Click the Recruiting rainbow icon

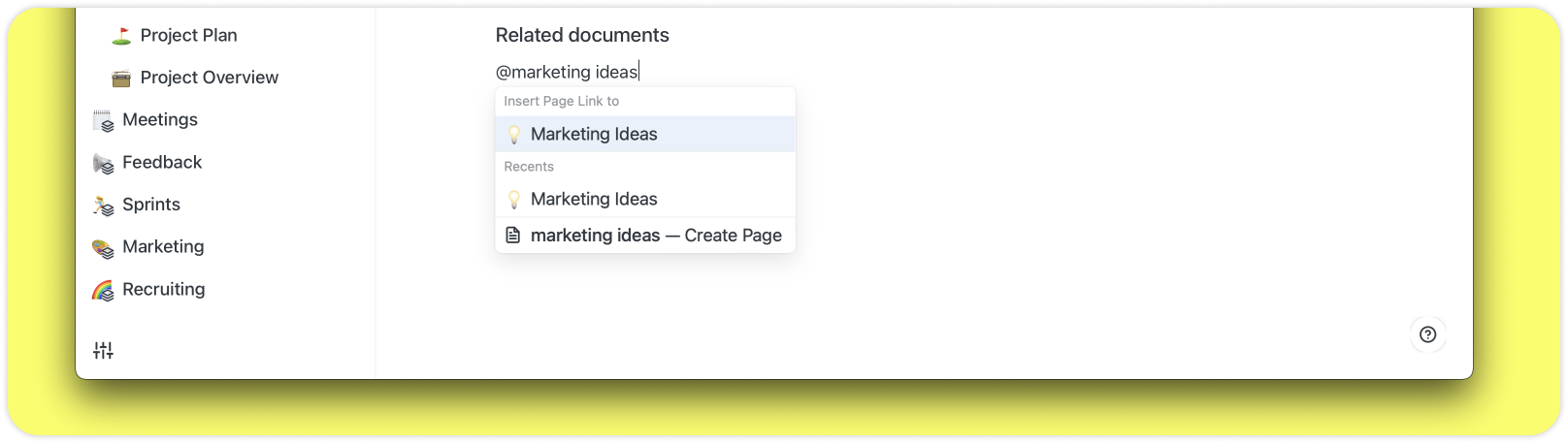point(103,290)
